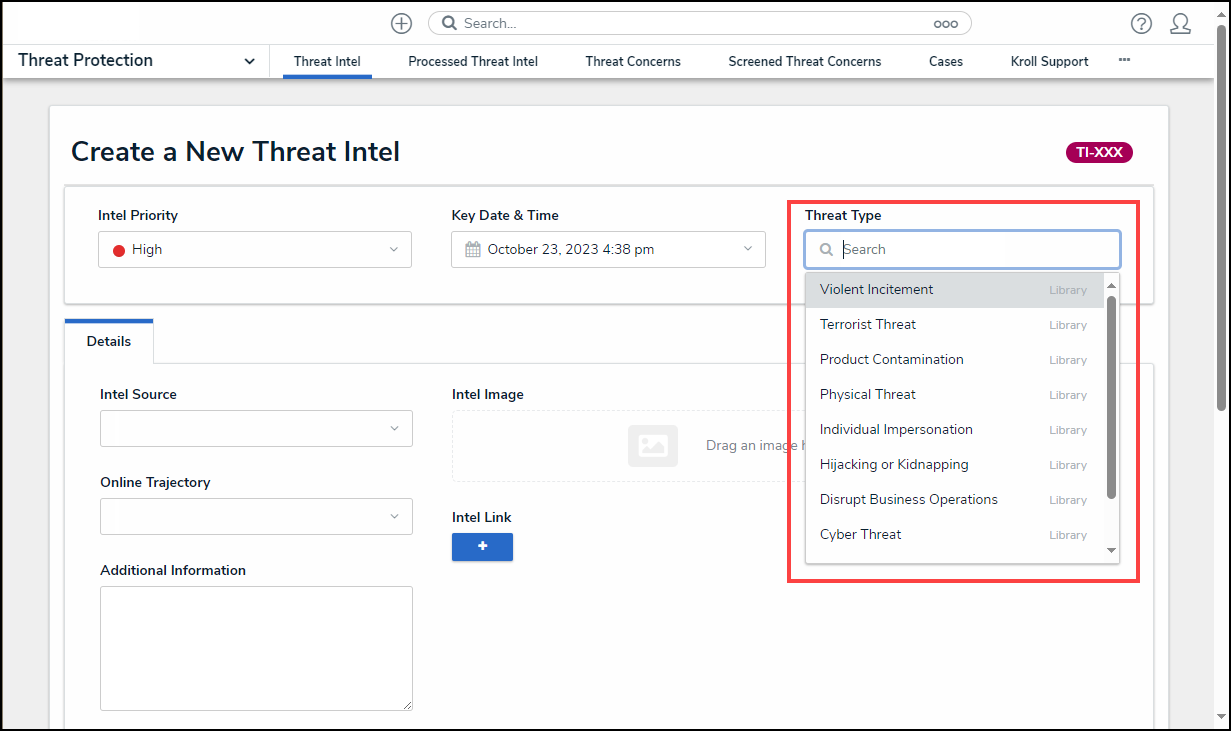Open the Key Date & Time dropdown

click(x=608, y=249)
